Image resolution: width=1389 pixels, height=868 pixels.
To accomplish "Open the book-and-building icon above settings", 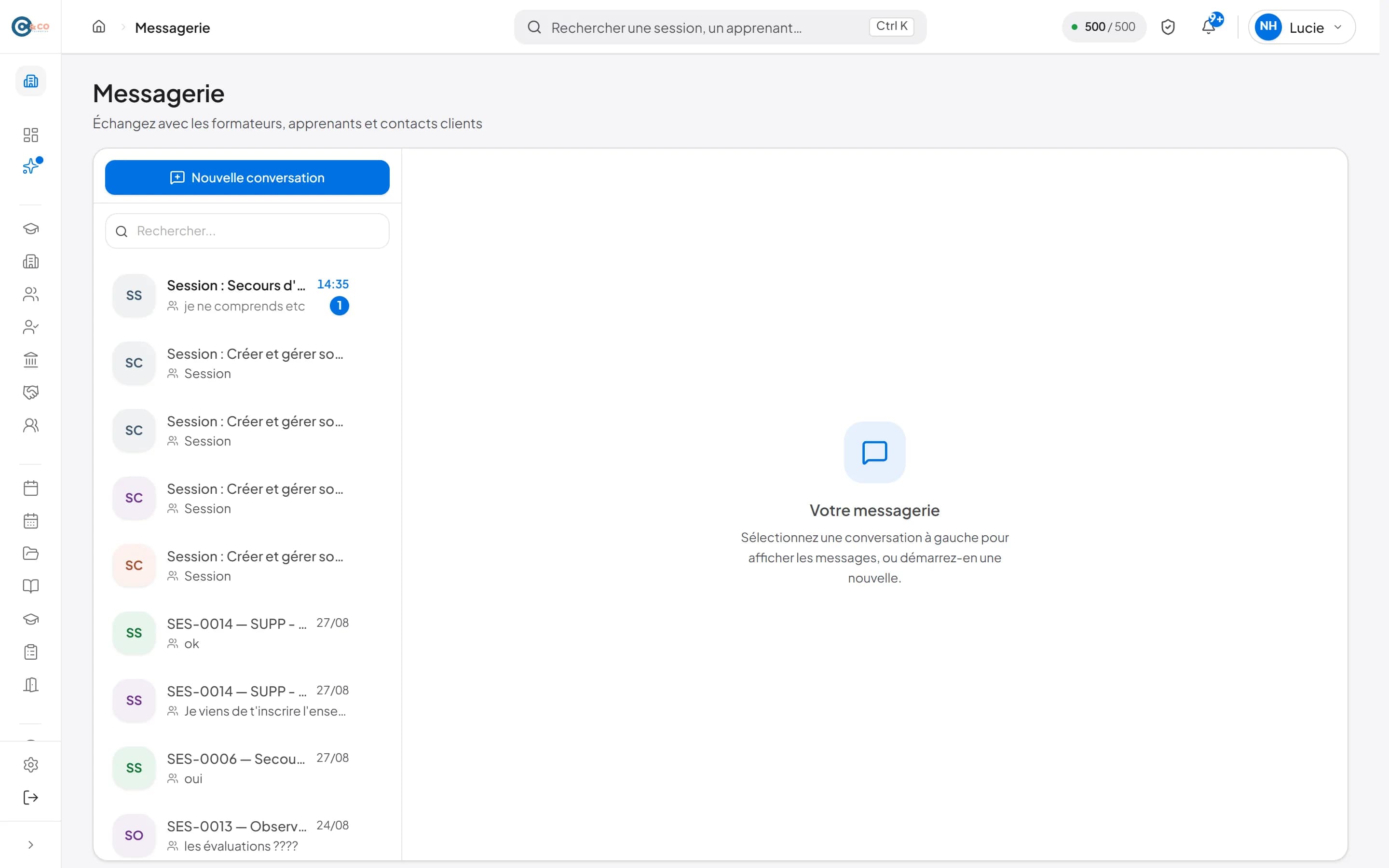I will (x=31, y=685).
